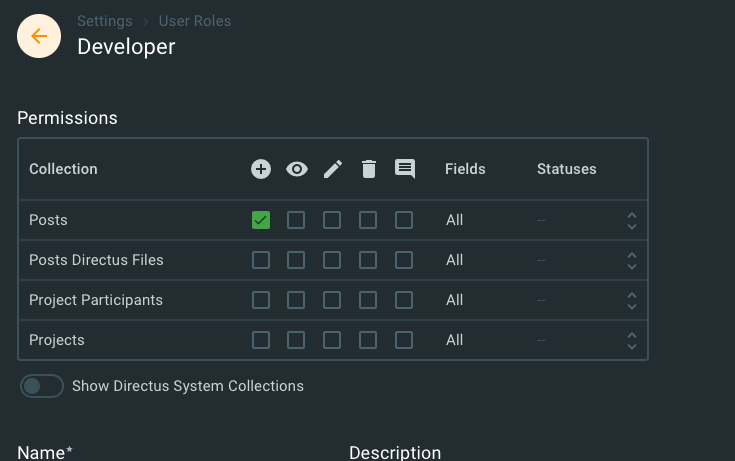The height and width of the screenshot is (461, 735).
Task: Click the edit (pencil) column header icon
Action: point(333,169)
